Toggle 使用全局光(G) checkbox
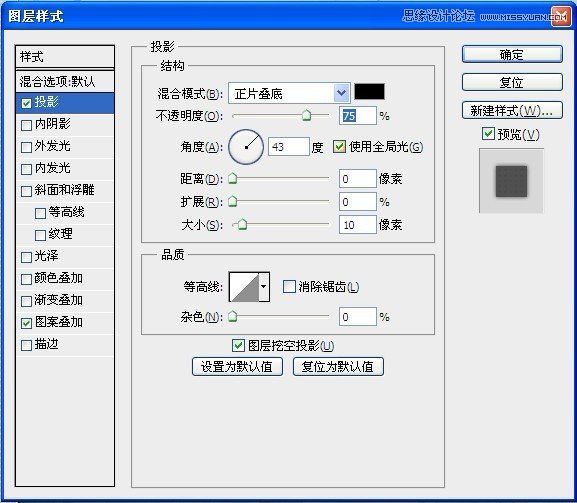 (339, 146)
